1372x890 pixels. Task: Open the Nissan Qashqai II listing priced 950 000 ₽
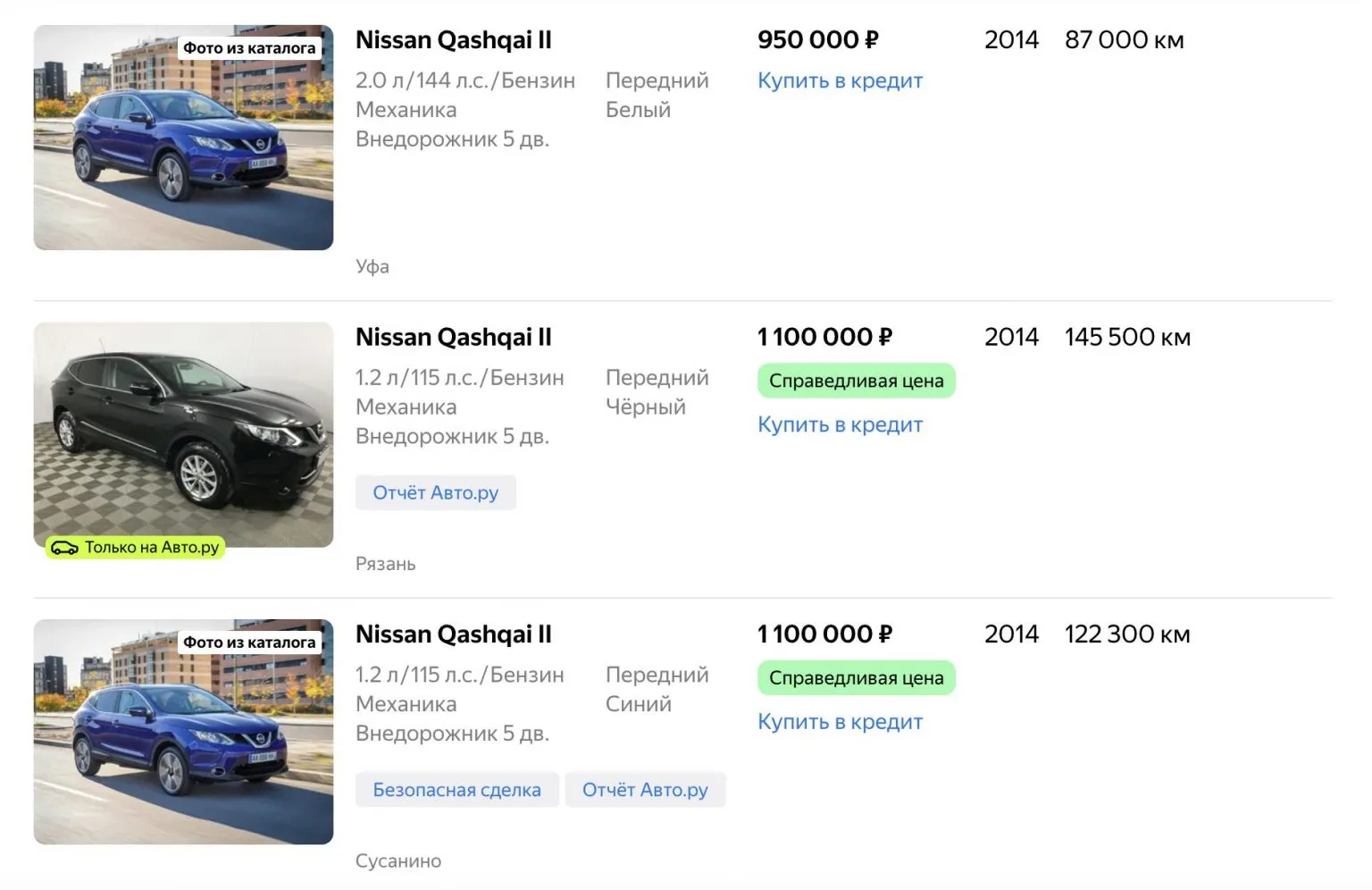click(x=453, y=40)
